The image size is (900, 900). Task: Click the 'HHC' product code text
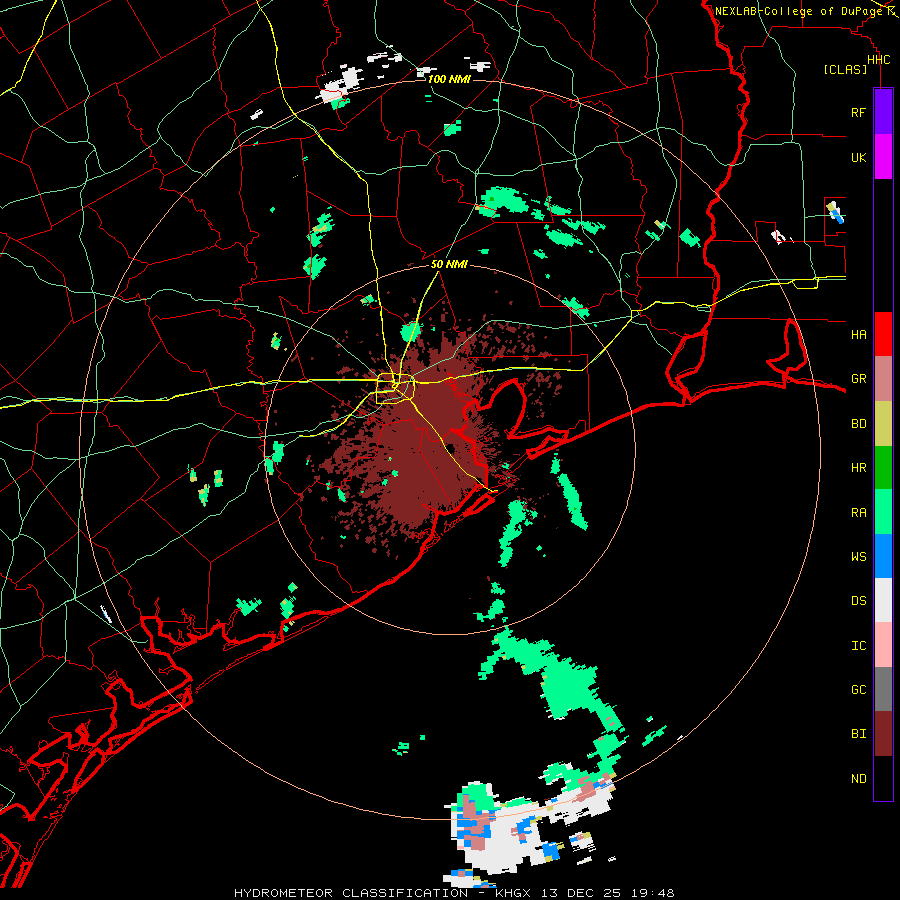878,60
